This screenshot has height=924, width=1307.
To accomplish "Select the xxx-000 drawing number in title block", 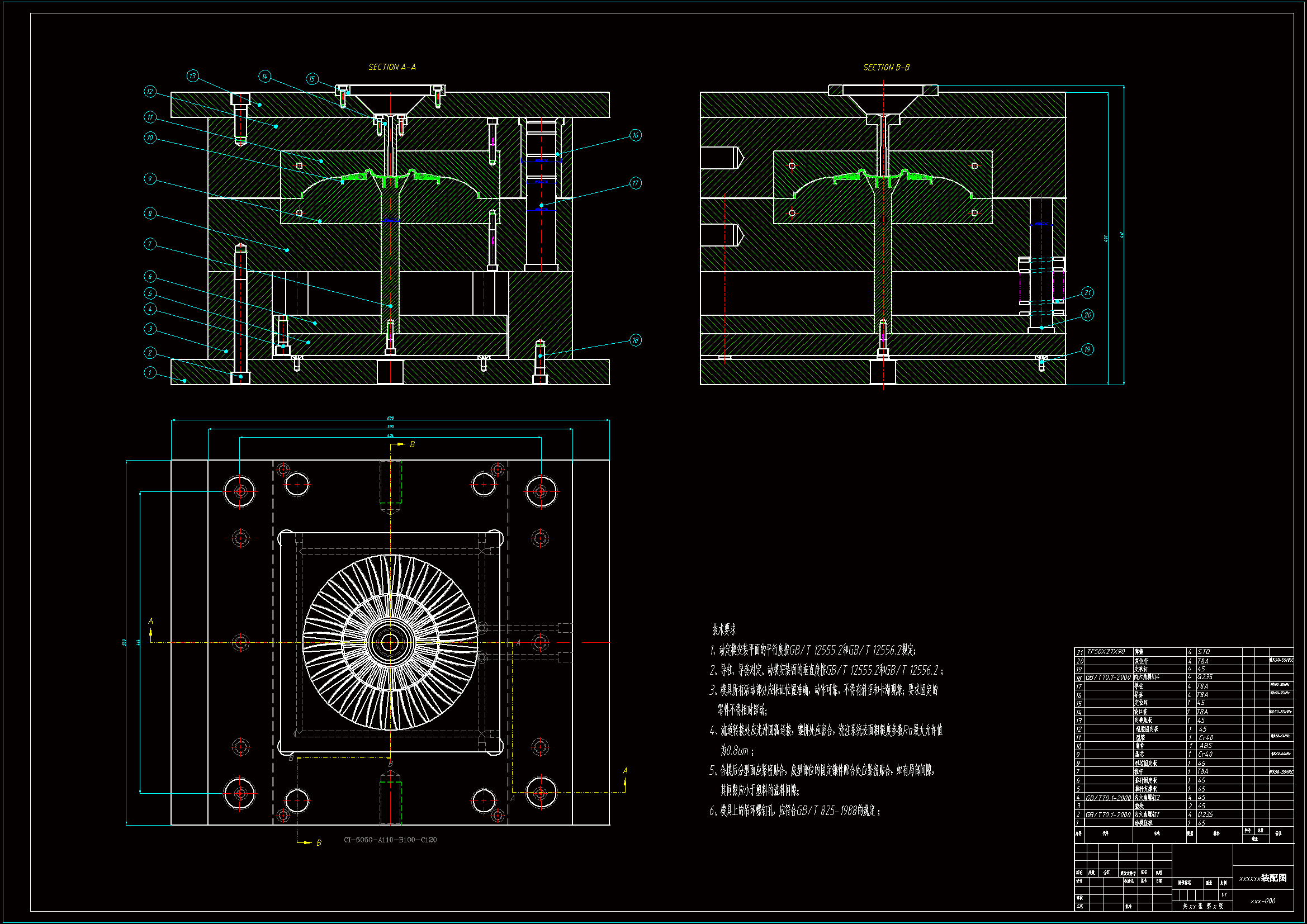I will pos(1263,901).
